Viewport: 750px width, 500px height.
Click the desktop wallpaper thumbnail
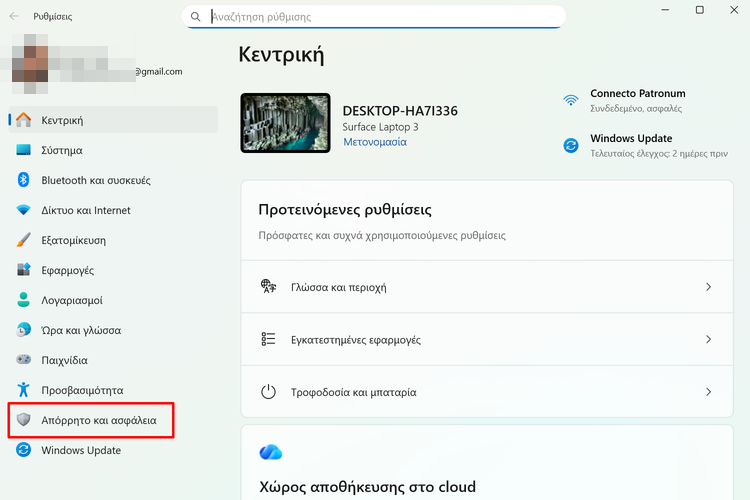285,123
